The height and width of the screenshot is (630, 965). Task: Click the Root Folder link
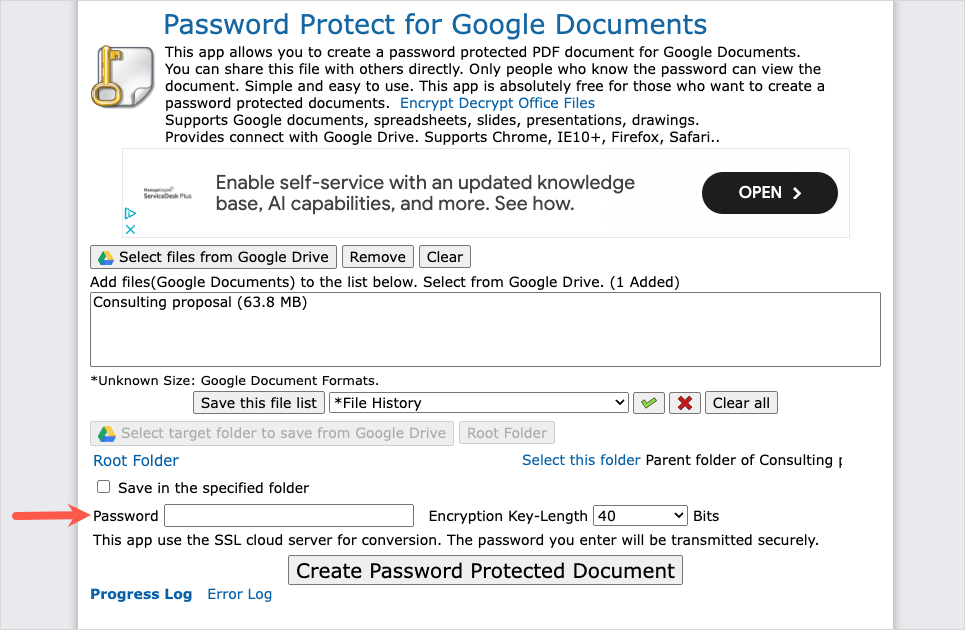pos(136,461)
